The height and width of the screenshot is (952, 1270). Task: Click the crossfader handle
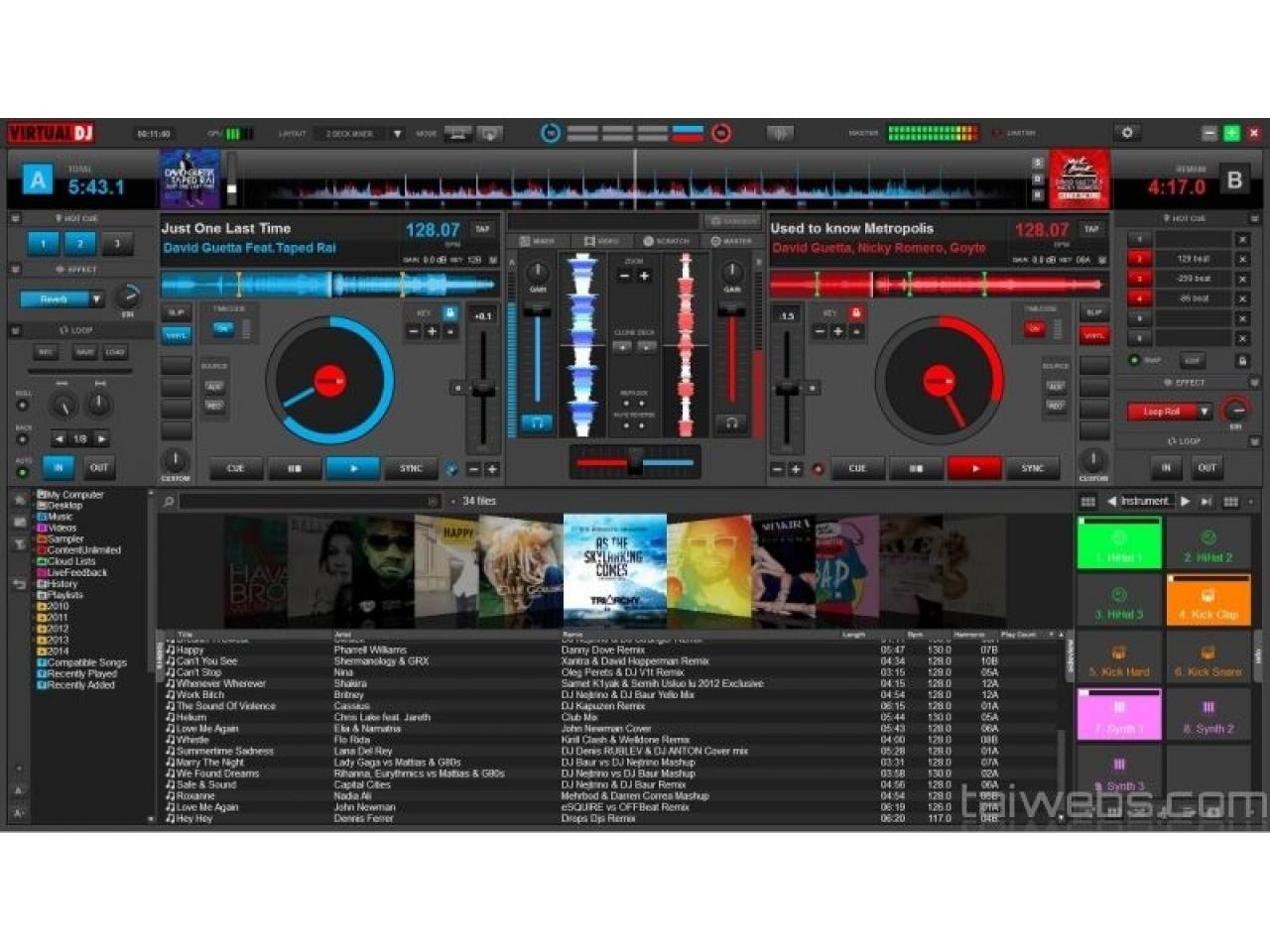(x=635, y=461)
